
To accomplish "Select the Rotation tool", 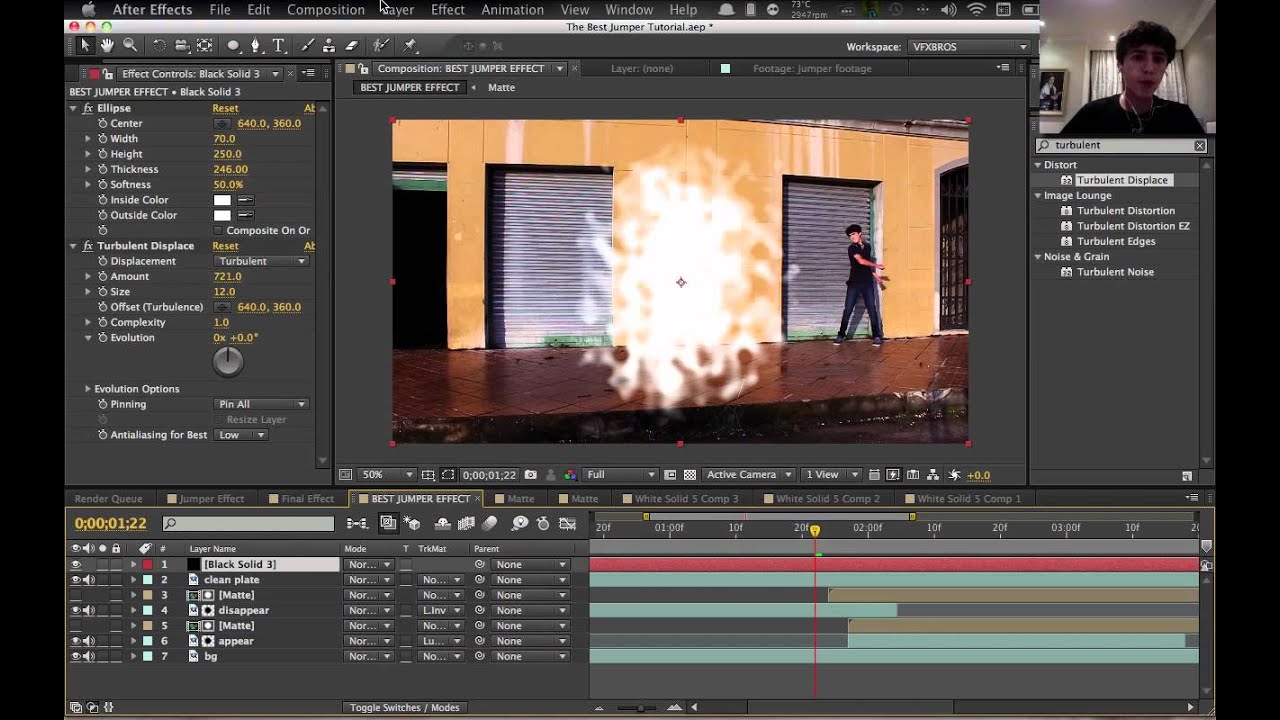I will 159,46.
